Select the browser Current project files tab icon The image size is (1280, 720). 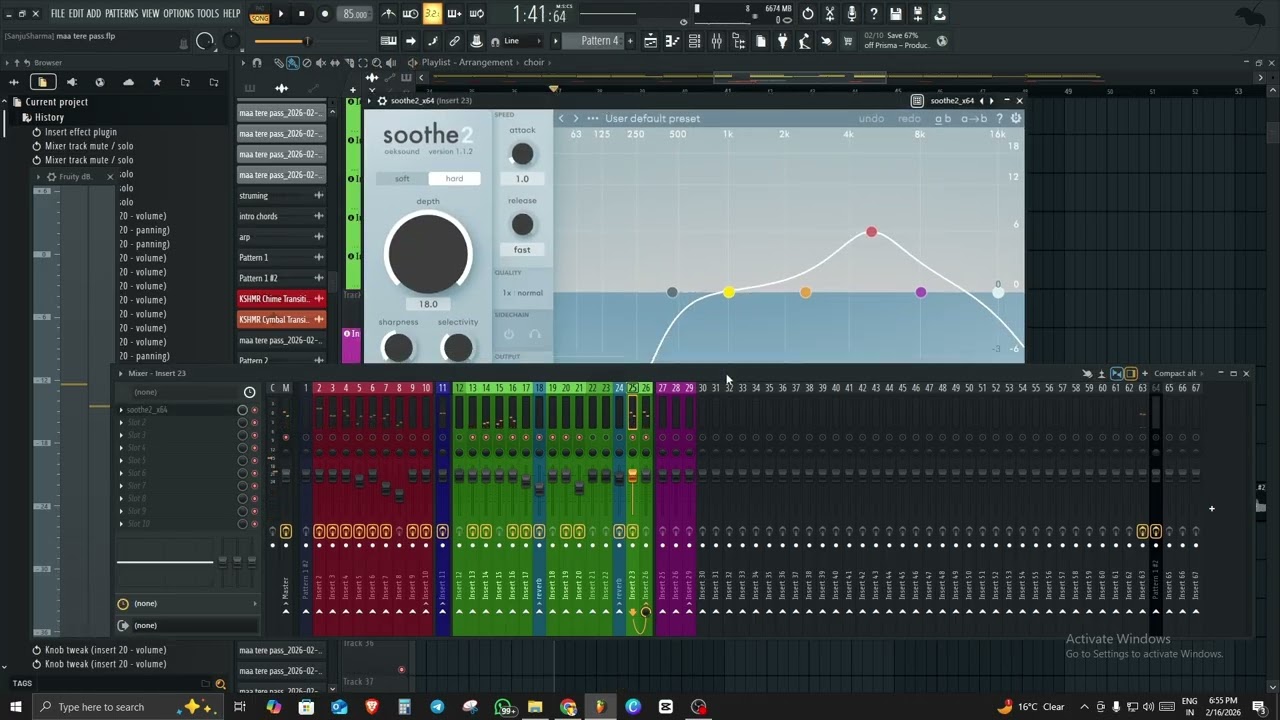42,82
